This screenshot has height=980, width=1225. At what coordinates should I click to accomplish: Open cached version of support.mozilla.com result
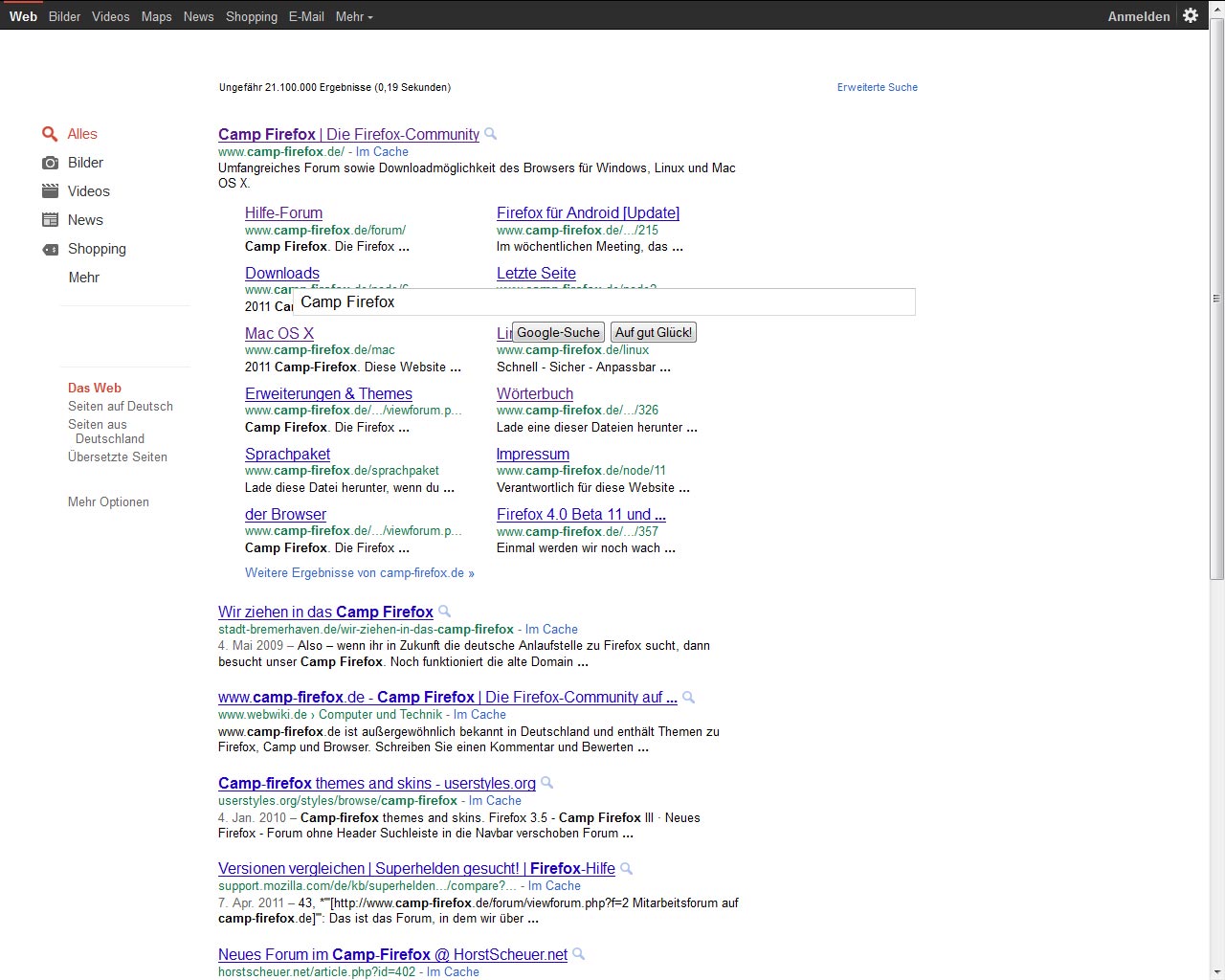554,885
